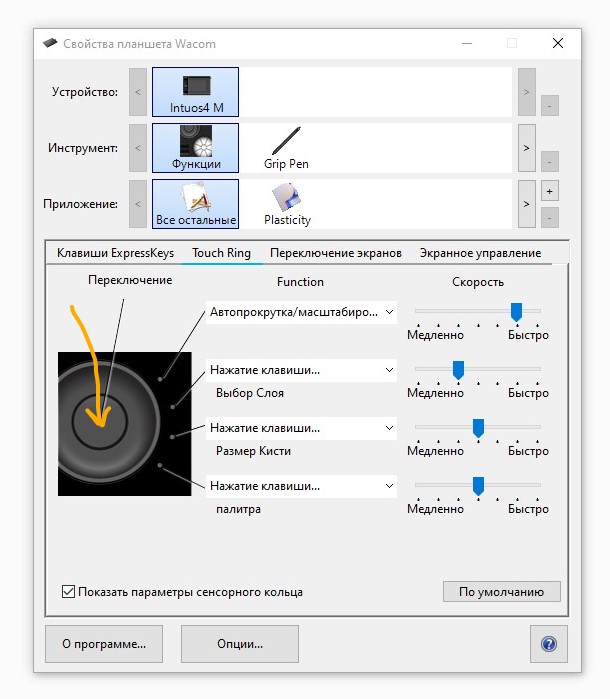
Task: Switch to the Клавиши ExpressKeys tab
Action: tap(115, 253)
